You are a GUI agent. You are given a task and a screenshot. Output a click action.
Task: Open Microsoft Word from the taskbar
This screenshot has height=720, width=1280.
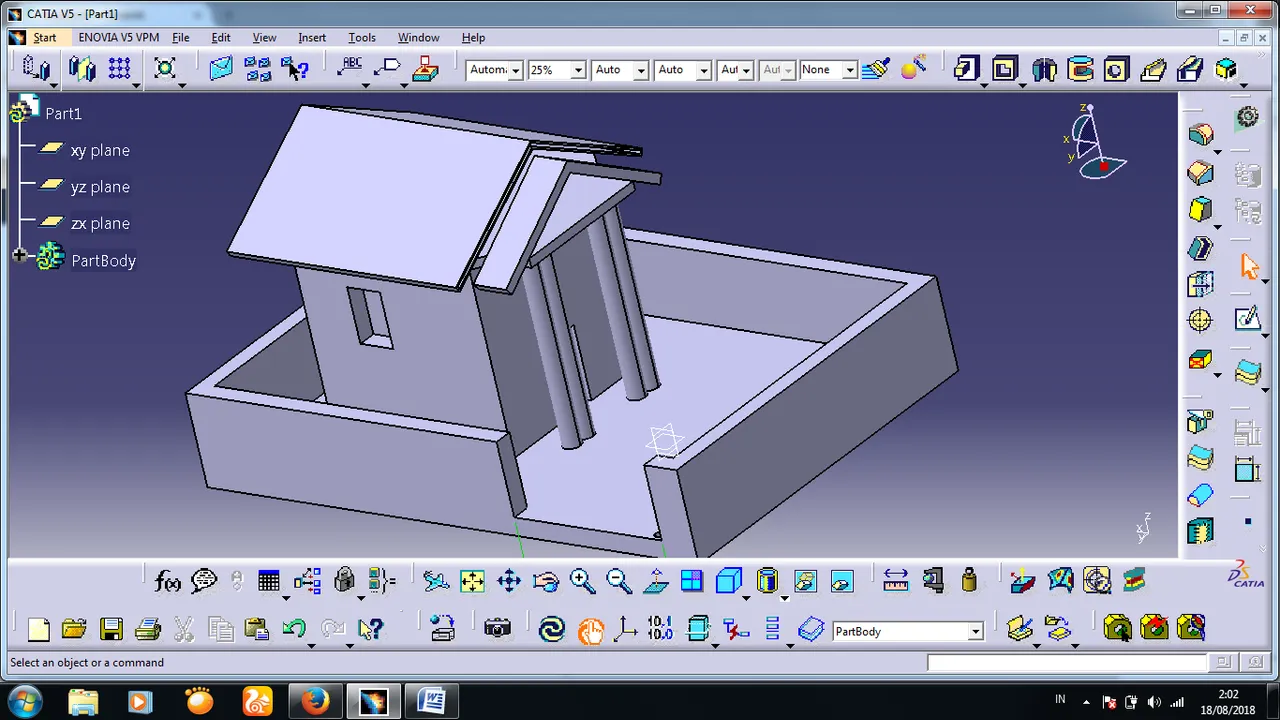point(431,701)
